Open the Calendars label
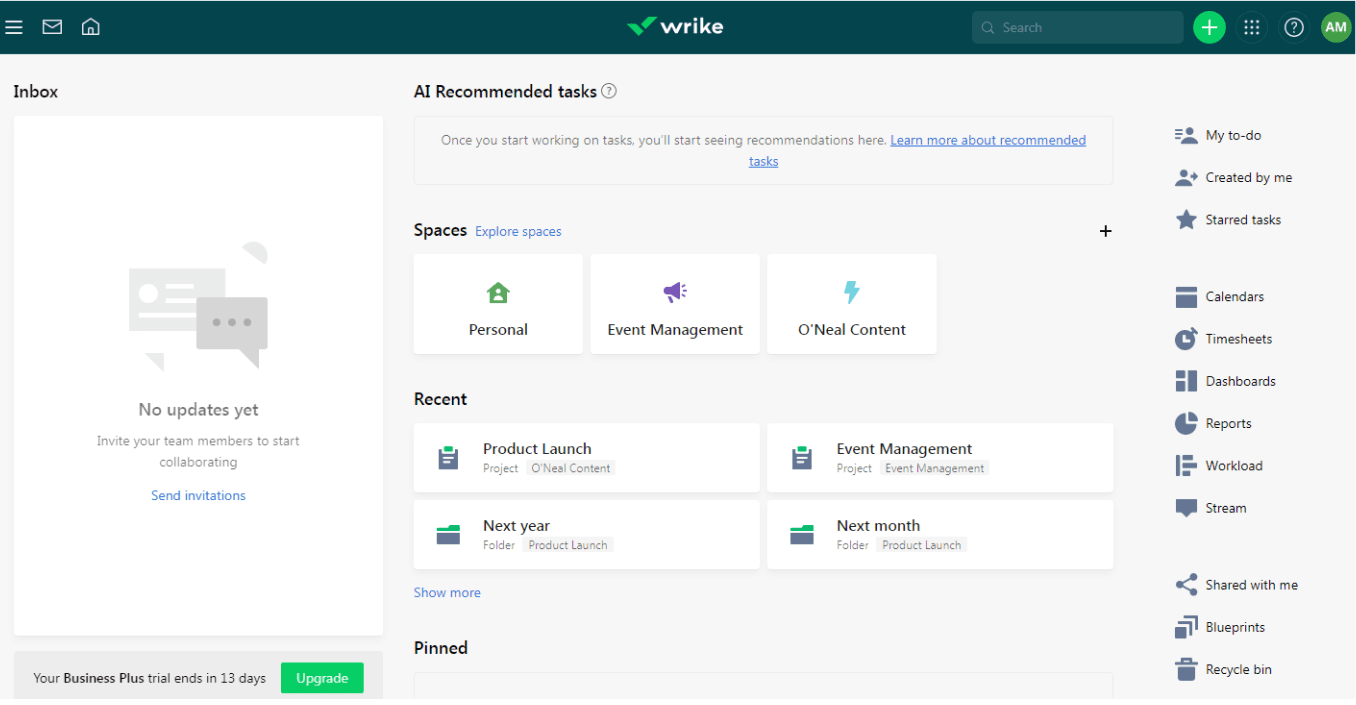This screenshot has height=705, width=1356. [x=1235, y=297]
